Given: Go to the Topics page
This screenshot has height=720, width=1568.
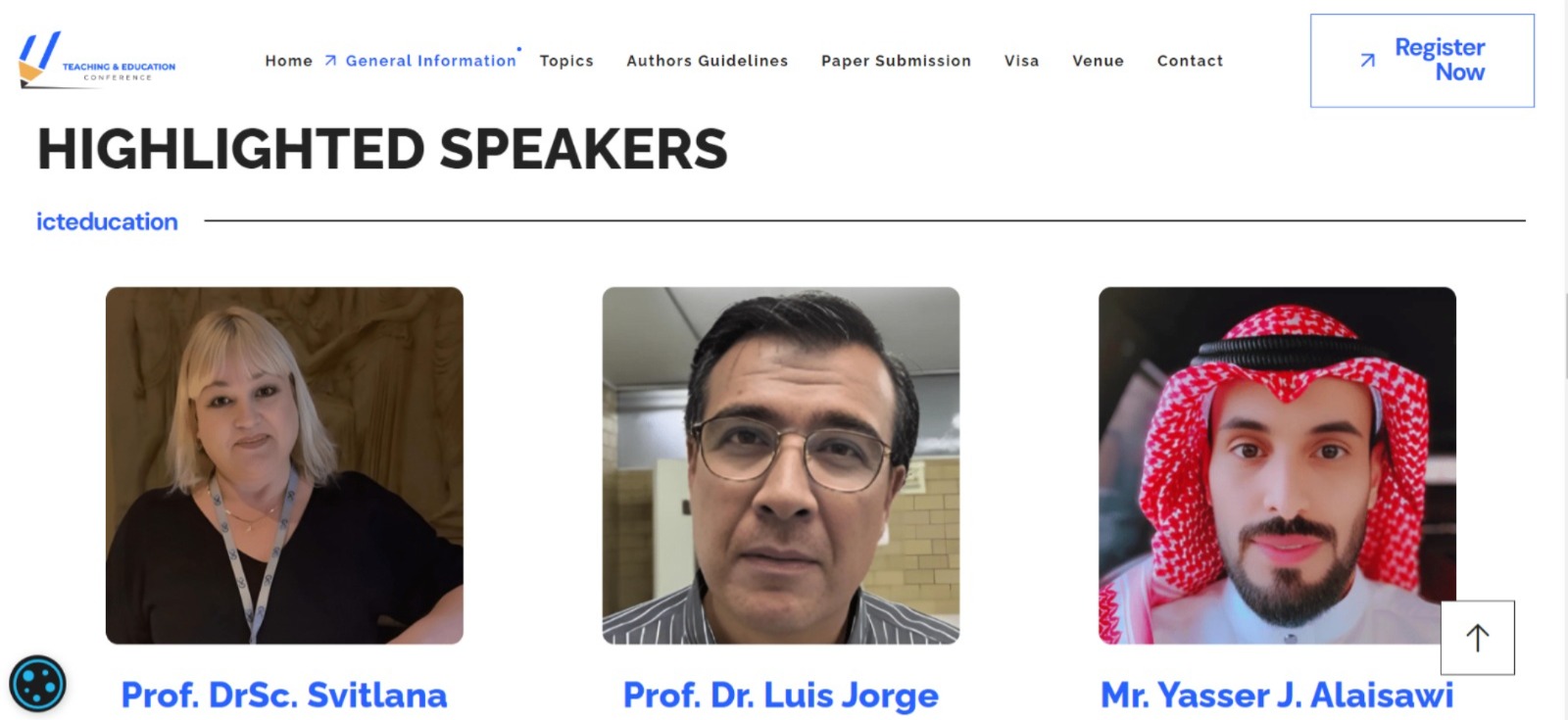Looking at the screenshot, I should pos(566,61).
